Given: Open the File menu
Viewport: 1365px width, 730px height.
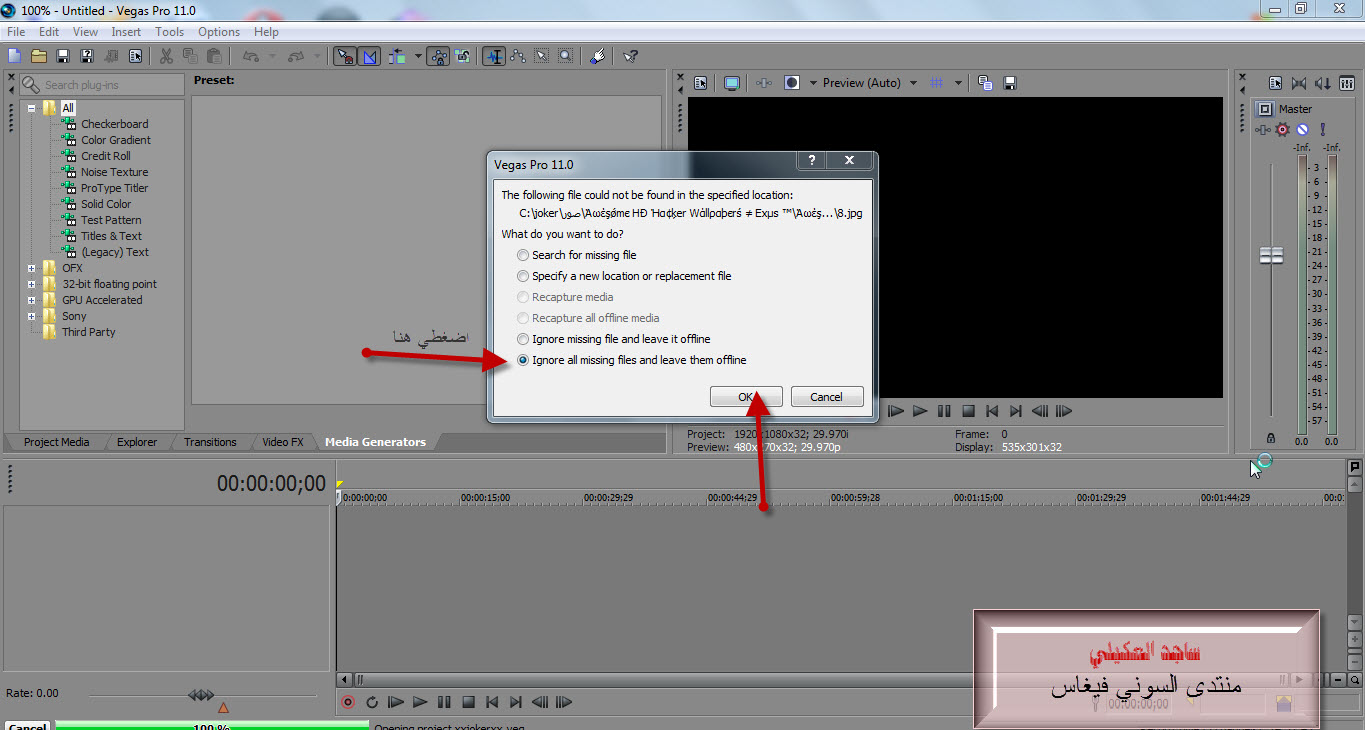Looking at the screenshot, I should [16, 32].
